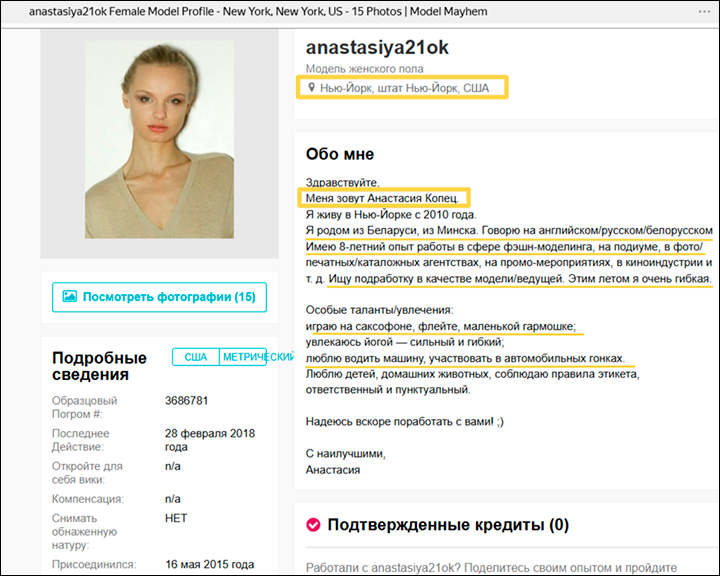Click the Работали с anastasiya21ok prompt text
The height and width of the screenshot is (576, 720).
491,567
